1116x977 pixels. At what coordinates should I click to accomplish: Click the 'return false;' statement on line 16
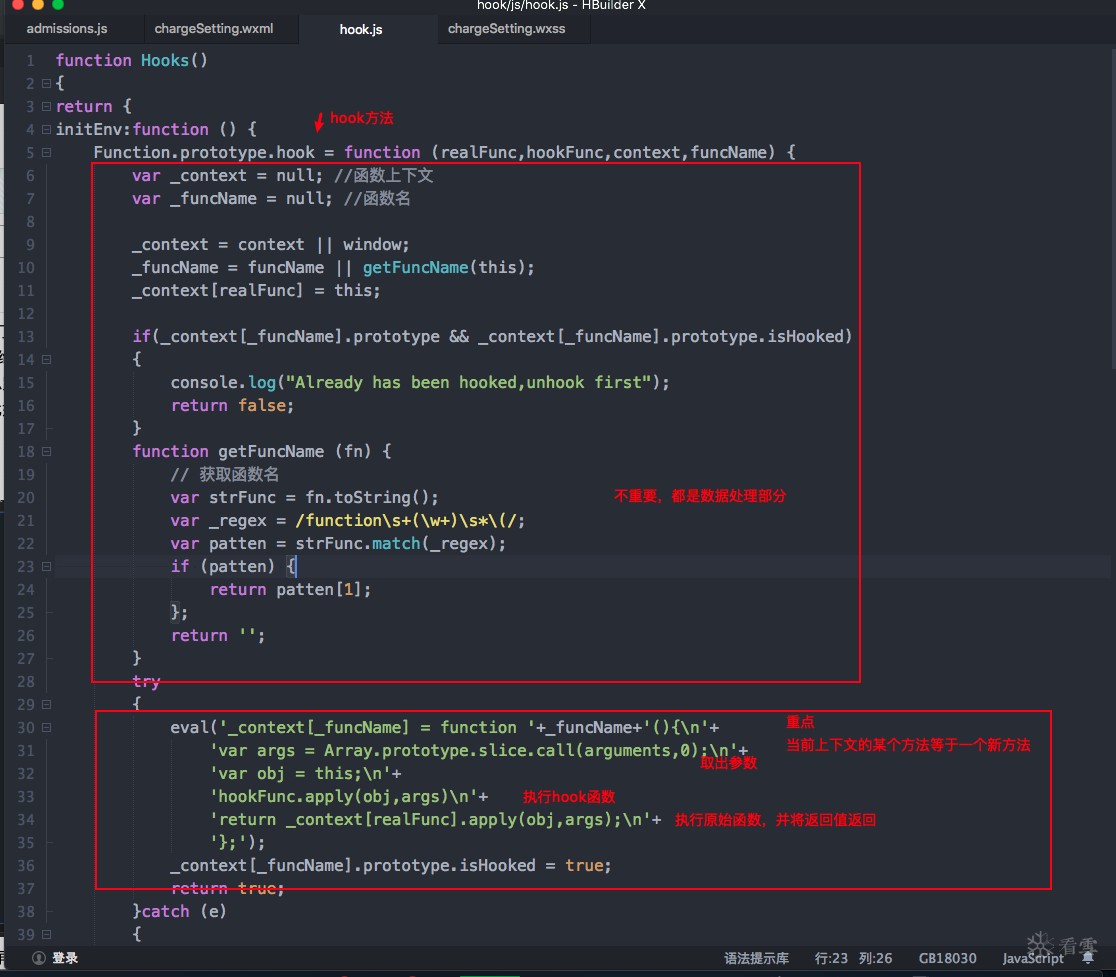(x=232, y=406)
